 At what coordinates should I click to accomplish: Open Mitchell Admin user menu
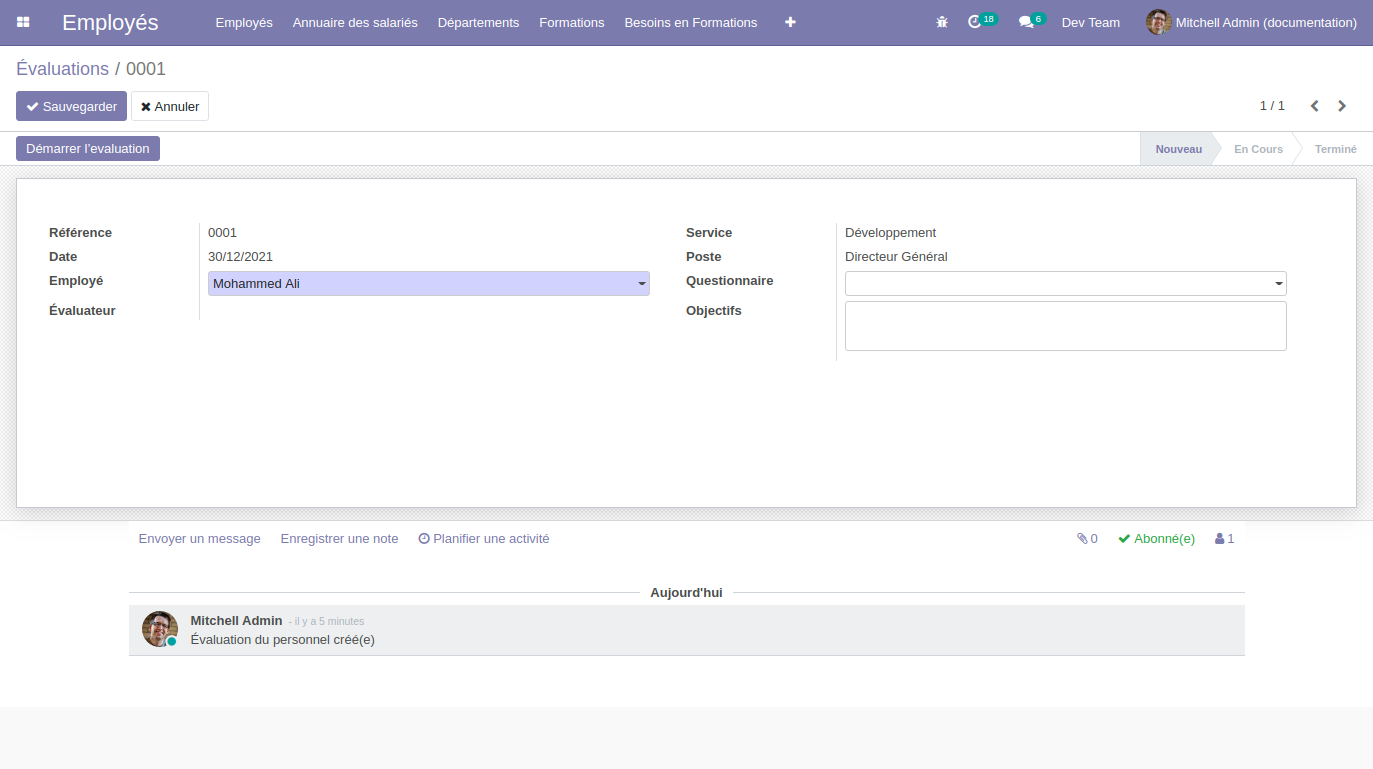tap(1251, 22)
